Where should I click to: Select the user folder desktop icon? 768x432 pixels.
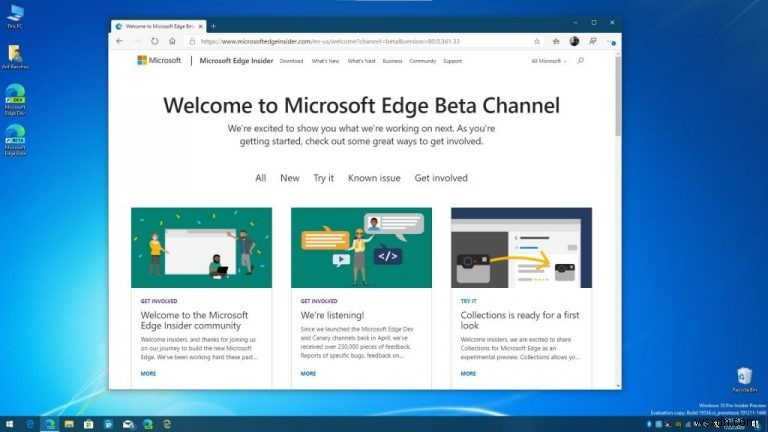[15, 57]
